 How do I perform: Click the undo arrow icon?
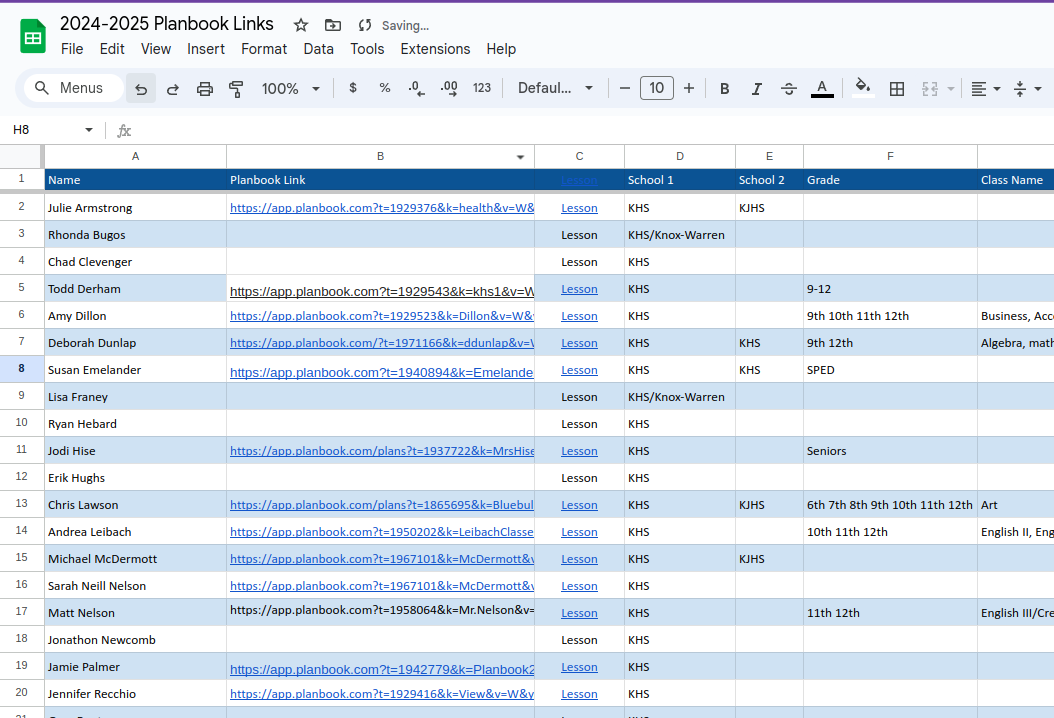click(x=141, y=88)
